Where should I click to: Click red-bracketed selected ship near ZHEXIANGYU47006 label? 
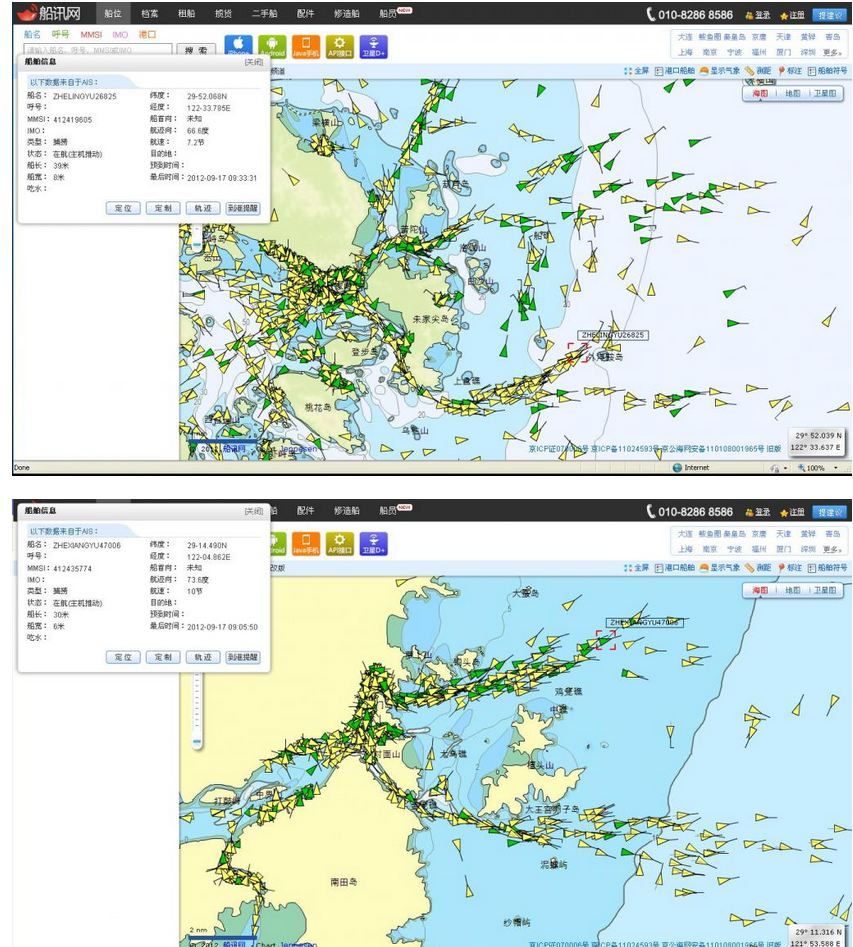pyautogui.click(x=606, y=640)
